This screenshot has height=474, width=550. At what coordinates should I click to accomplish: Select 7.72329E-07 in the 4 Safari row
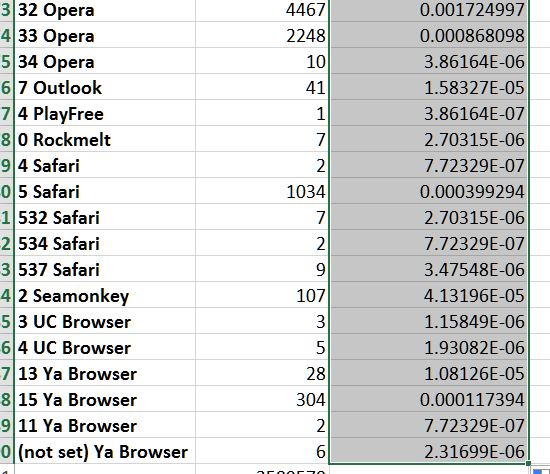coord(429,165)
